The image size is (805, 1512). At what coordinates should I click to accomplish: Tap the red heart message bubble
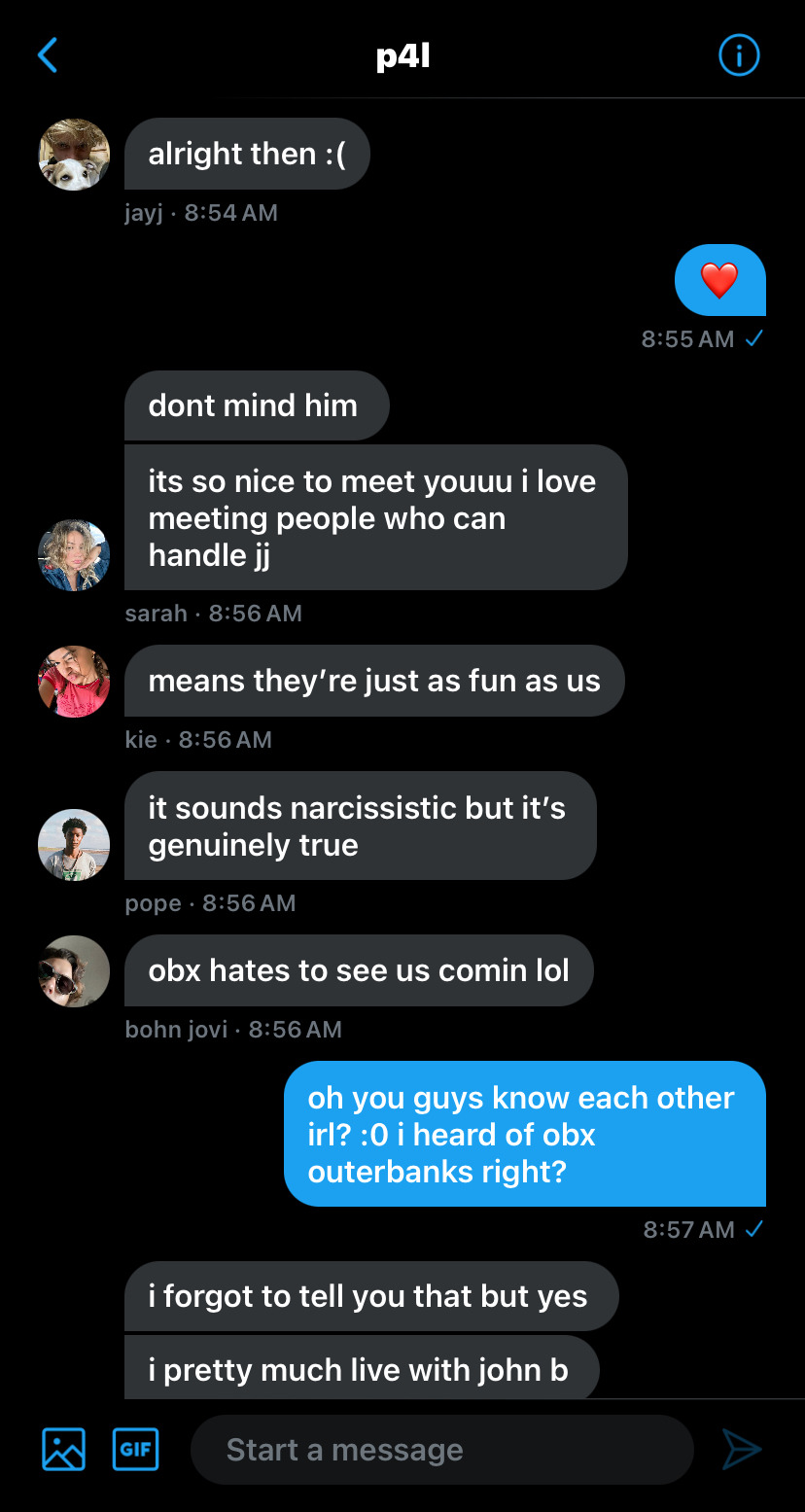click(720, 280)
